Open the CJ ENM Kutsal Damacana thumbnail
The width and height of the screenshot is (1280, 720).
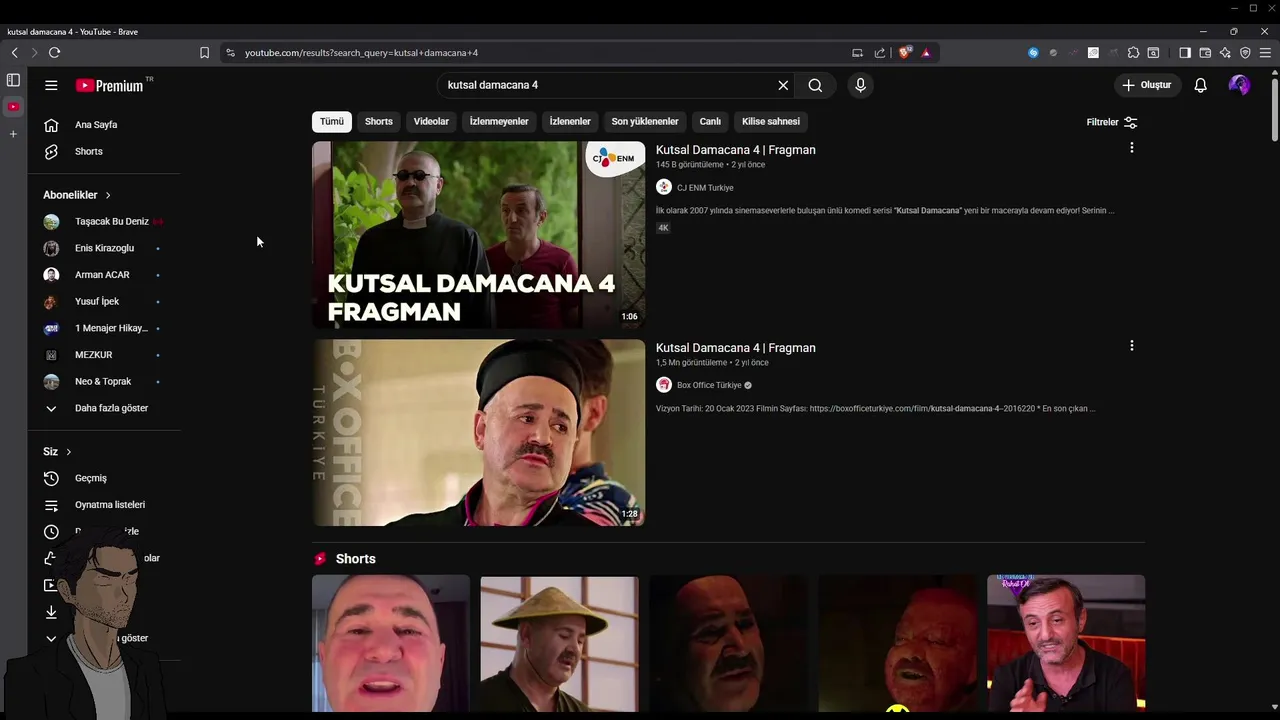[x=478, y=234]
